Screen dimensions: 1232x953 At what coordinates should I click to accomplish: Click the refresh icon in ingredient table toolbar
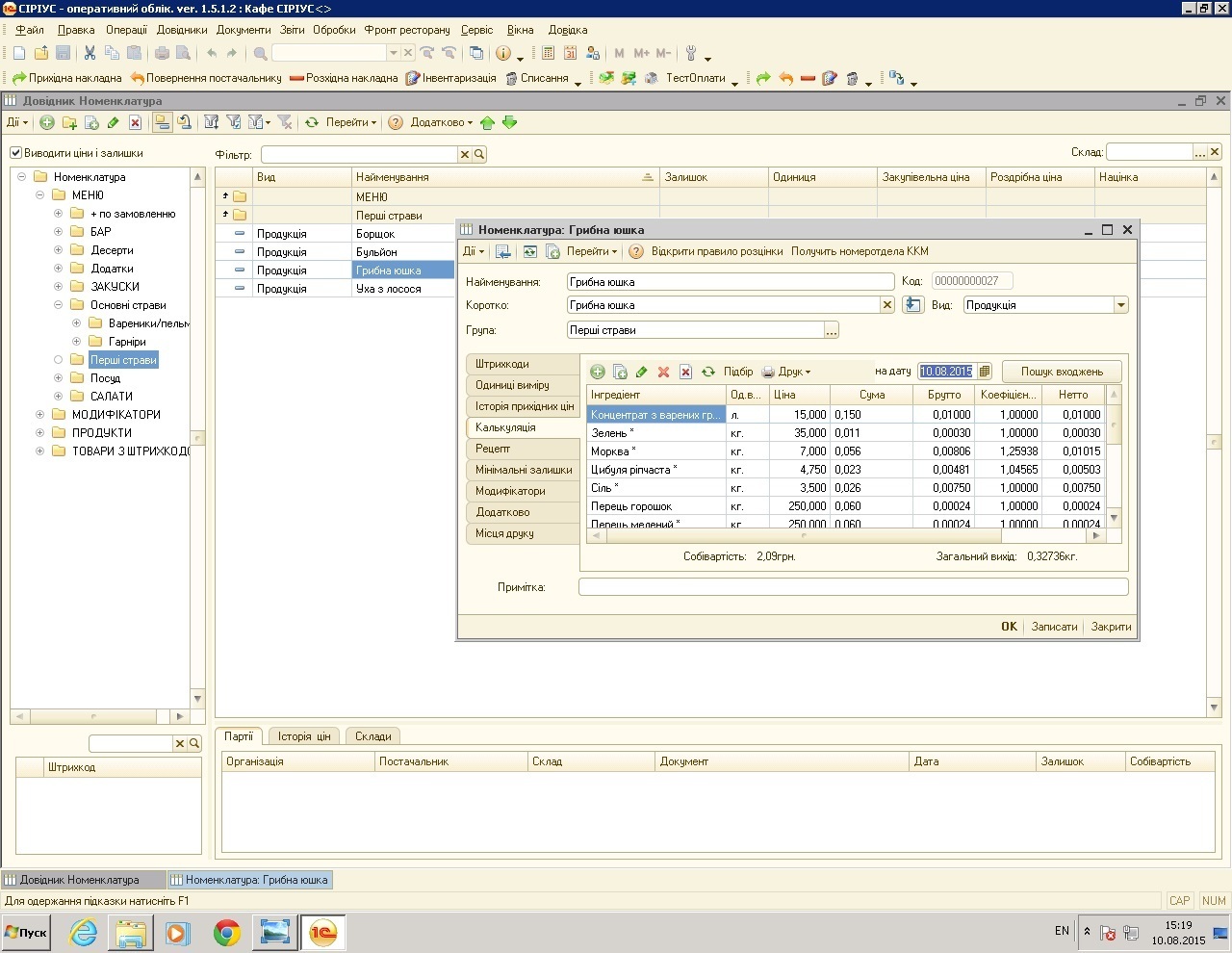point(708,372)
